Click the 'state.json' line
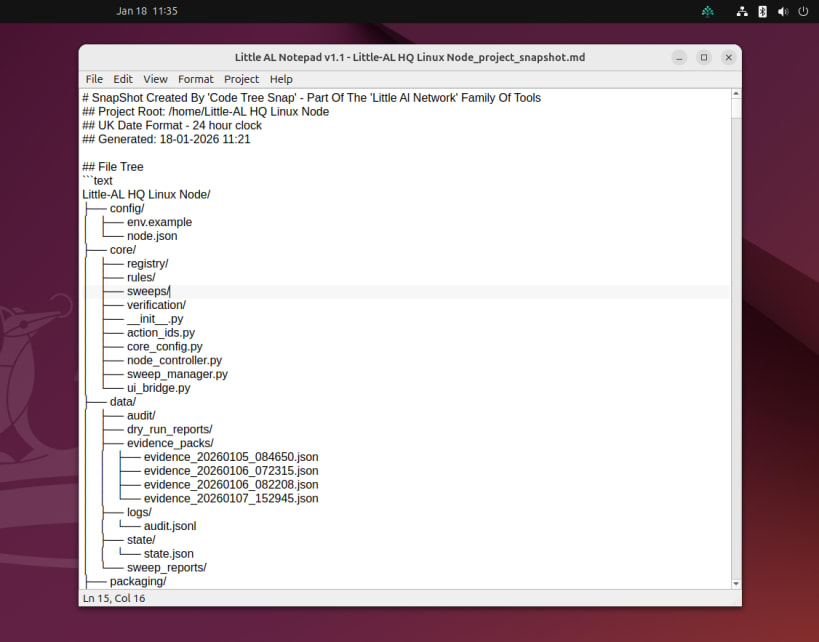 coord(169,554)
